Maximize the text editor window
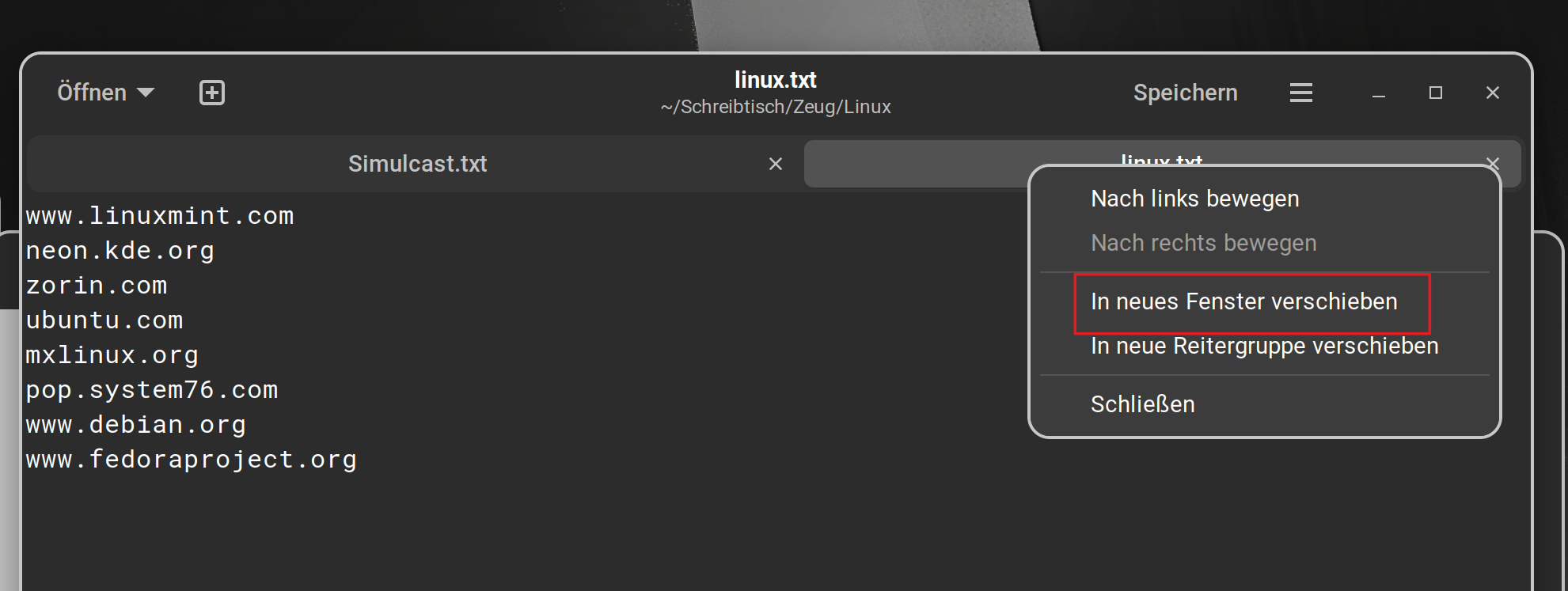Screen dimensions: 1568x591 click(x=1436, y=93)
